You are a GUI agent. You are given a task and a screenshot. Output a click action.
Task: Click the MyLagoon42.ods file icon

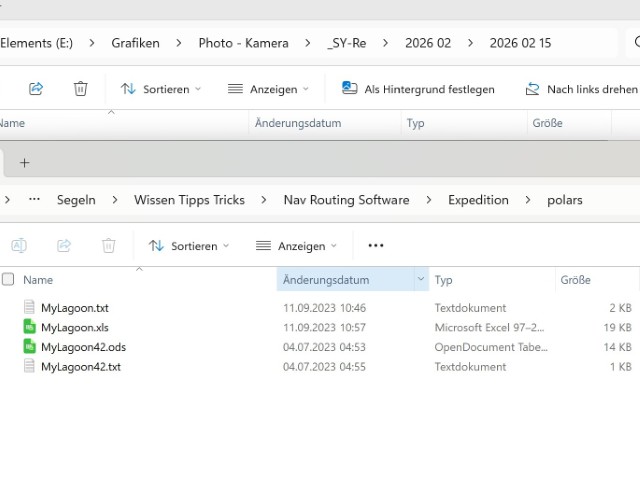click(x=30, y=347)
